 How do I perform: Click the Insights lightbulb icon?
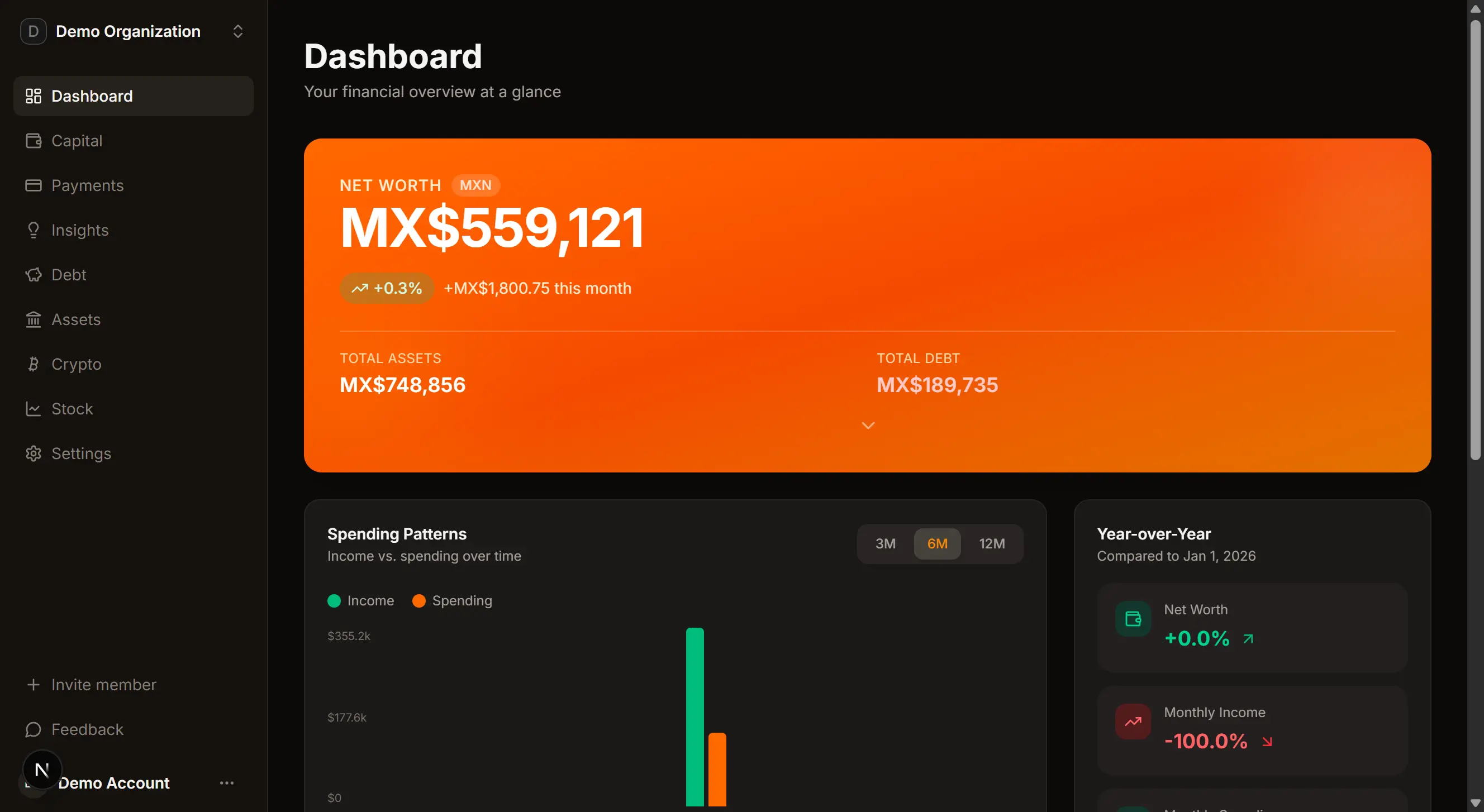34,230
